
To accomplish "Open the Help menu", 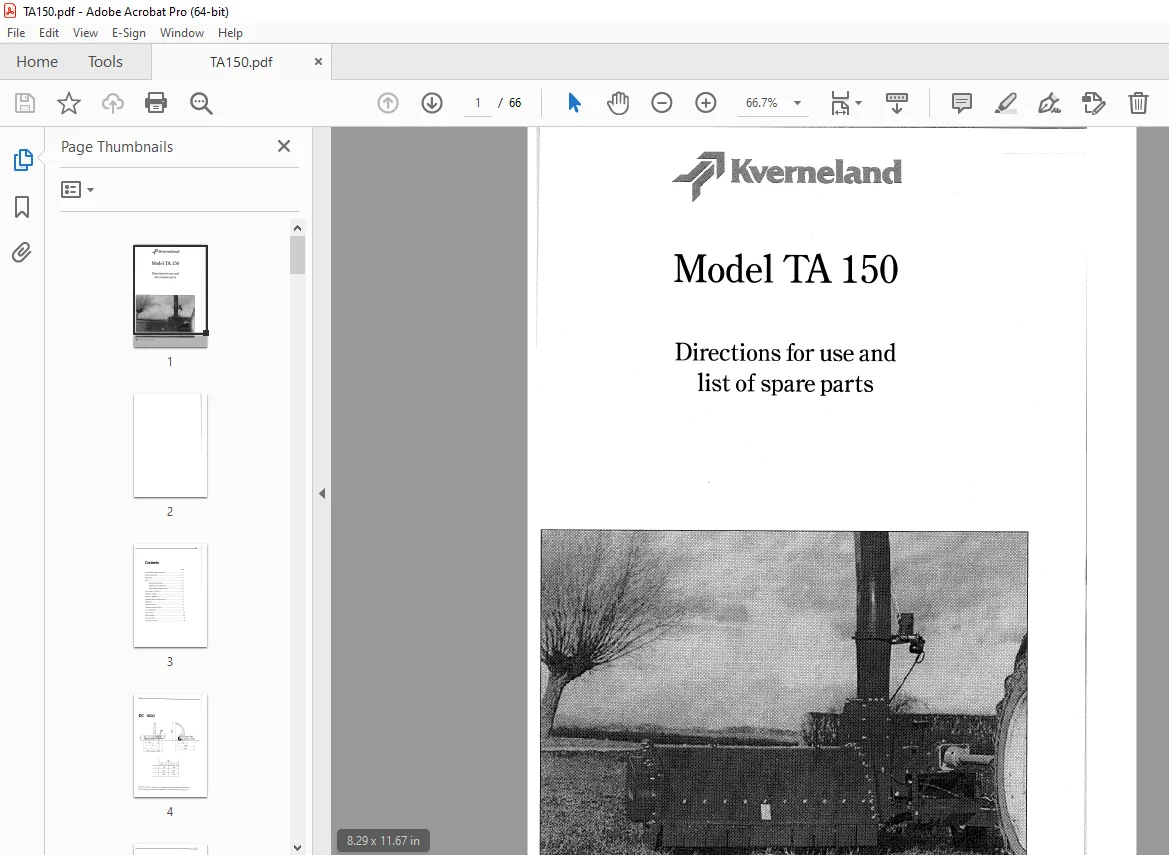I will click(x=230, y=33).
